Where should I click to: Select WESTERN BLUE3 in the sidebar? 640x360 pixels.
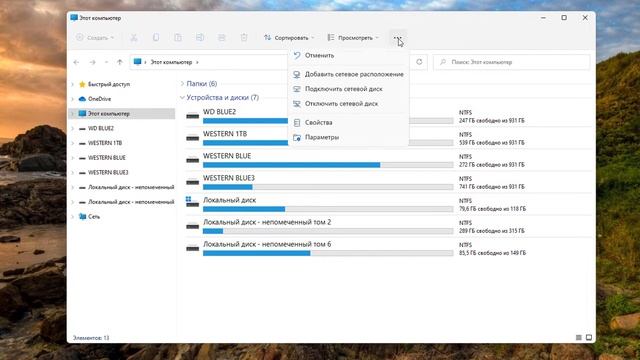[108, 172]
